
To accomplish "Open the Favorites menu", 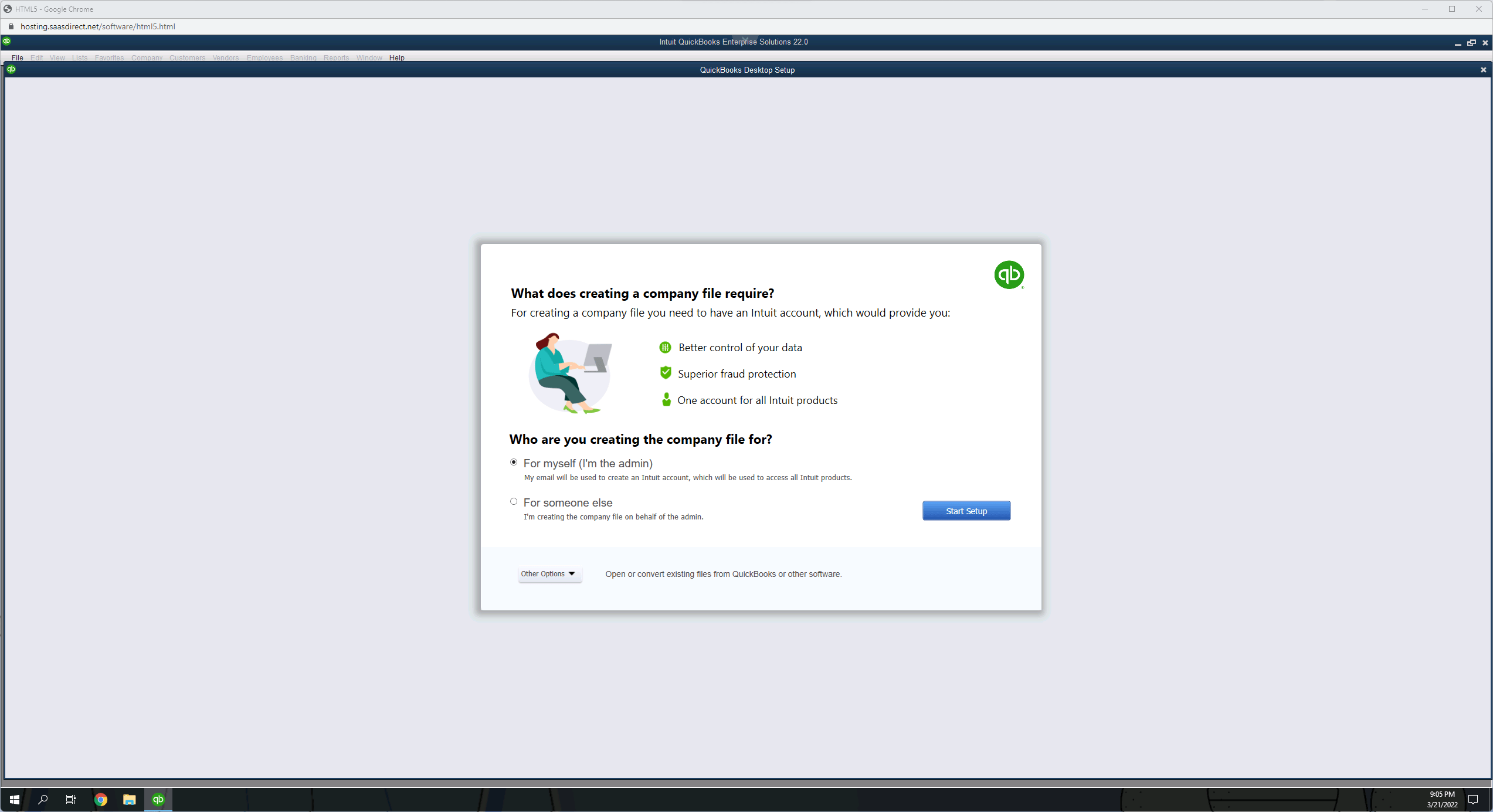I will (x=109, y=57).
